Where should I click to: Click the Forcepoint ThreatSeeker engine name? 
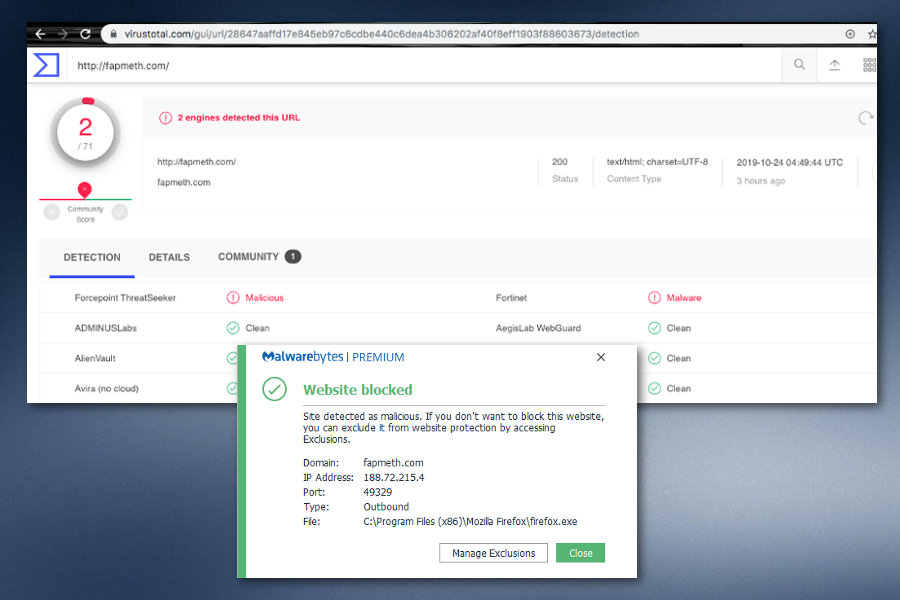tap(125, 297)
